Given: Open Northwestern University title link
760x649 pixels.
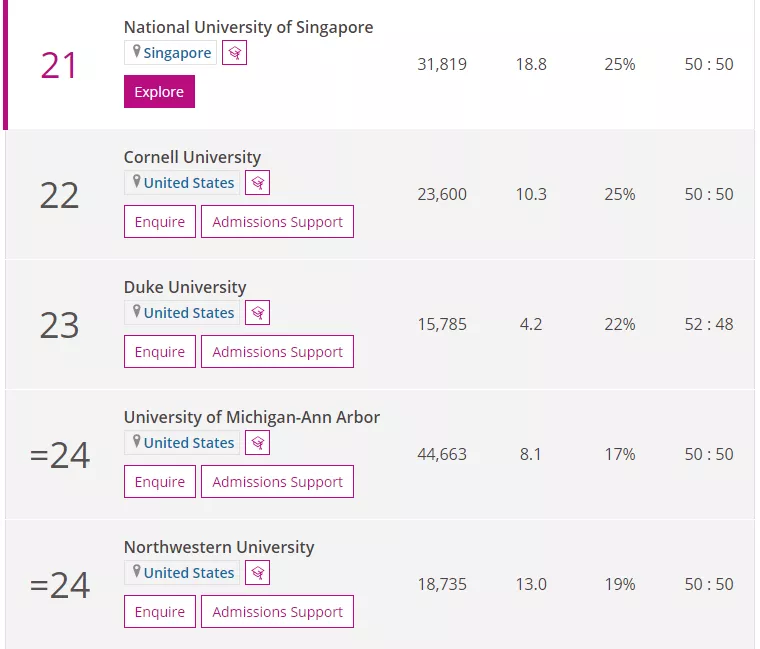Looking at the screenshot, I should 219,547.
